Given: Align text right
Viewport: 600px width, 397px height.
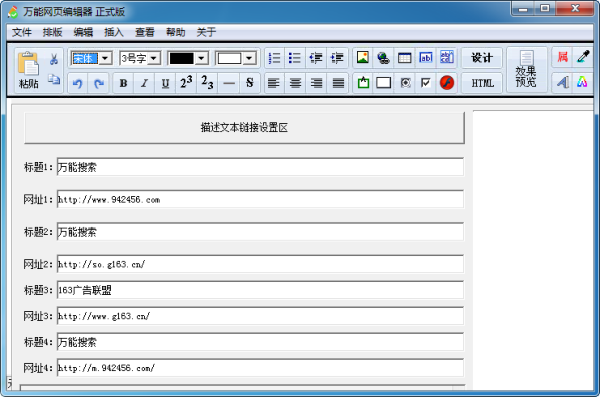Looking at the screenshot, I should [x=316, y=83].
